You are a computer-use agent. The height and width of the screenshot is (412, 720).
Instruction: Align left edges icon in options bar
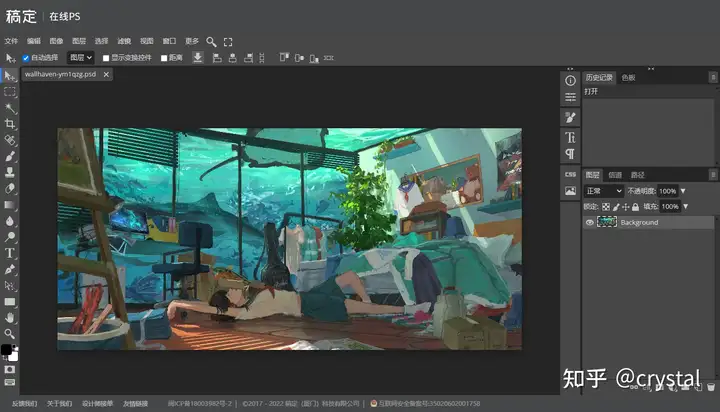pyautogui.click(x=217, y=58)
